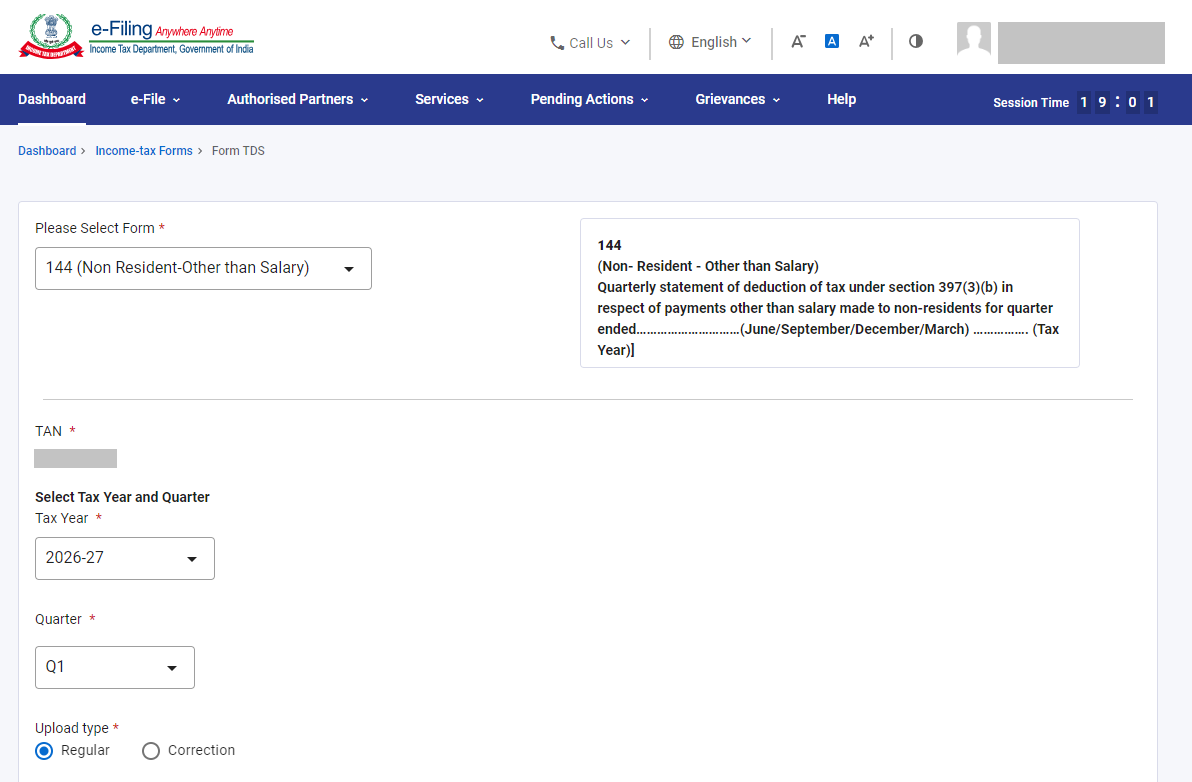Open the Please Select Form dropdown

click(203, 268)
